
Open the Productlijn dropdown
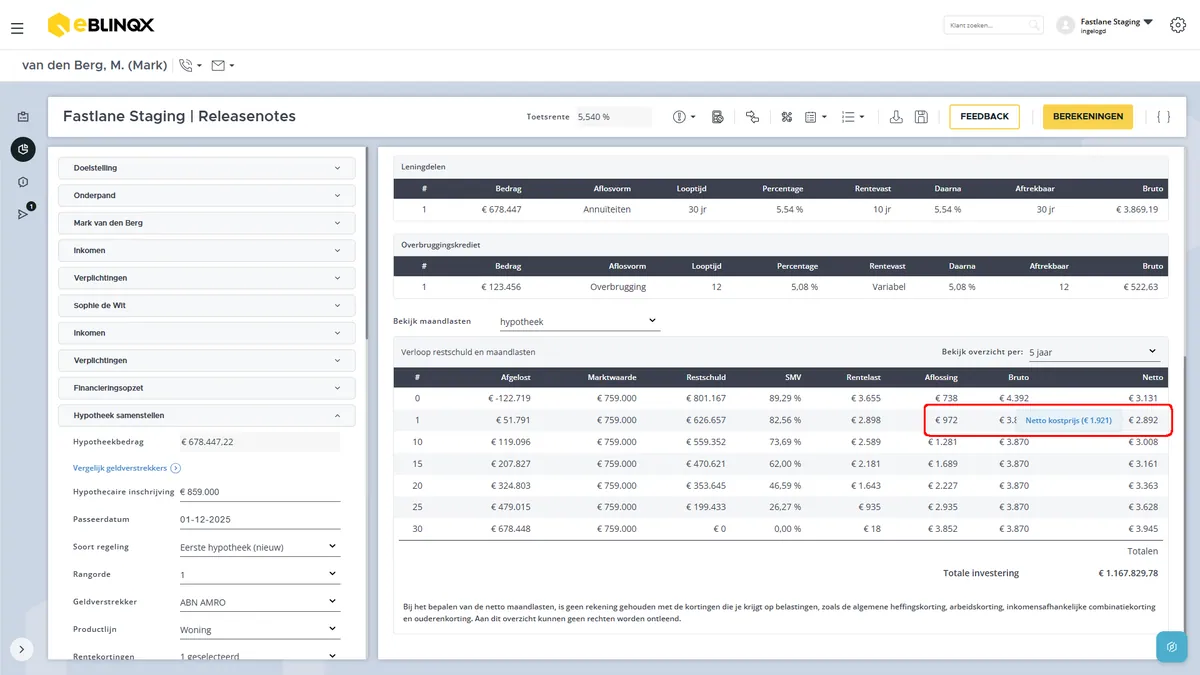point(259,630)
